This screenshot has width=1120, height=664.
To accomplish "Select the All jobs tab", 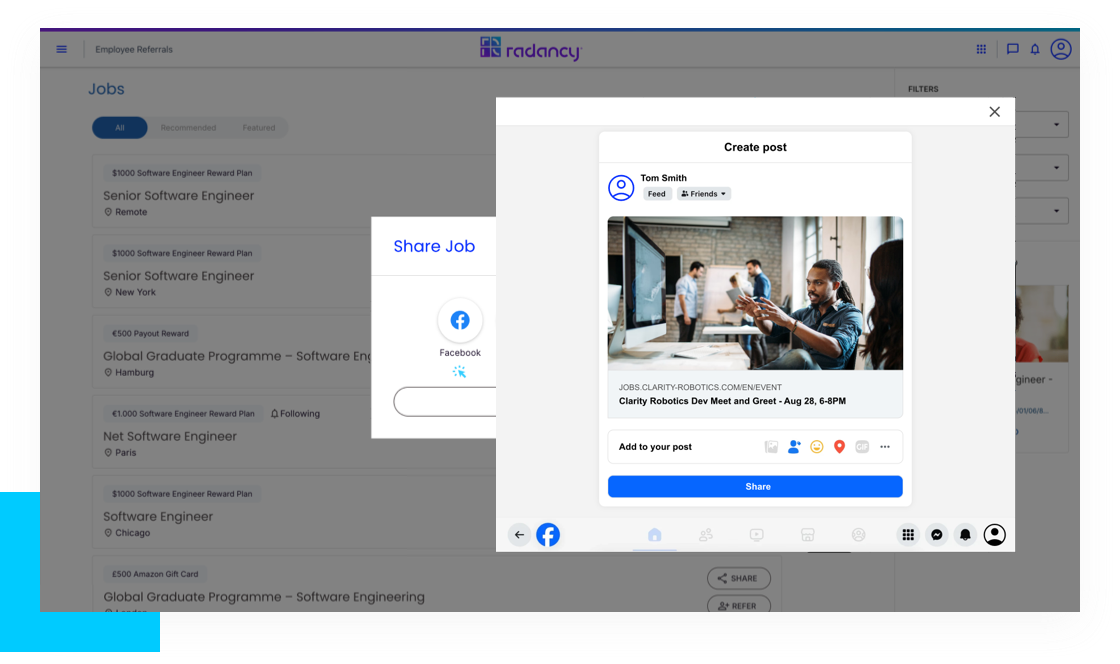I will [x=120, y=128].
